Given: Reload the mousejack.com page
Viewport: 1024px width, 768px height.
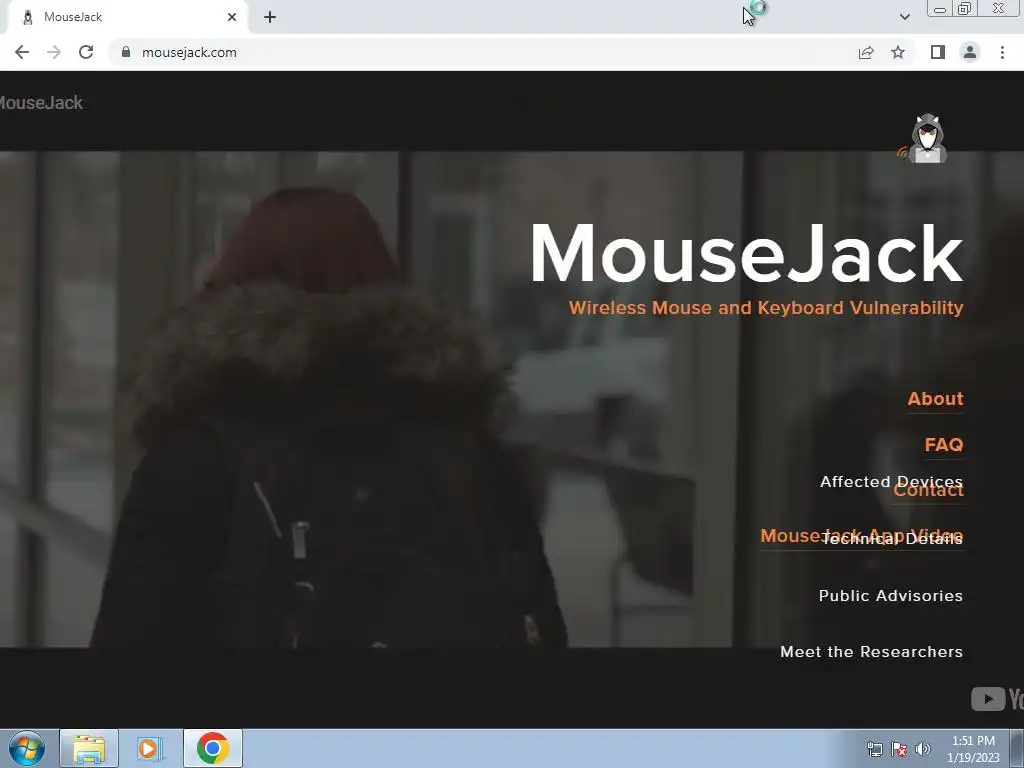Looking at the screenshot, I should pos(86,52).
